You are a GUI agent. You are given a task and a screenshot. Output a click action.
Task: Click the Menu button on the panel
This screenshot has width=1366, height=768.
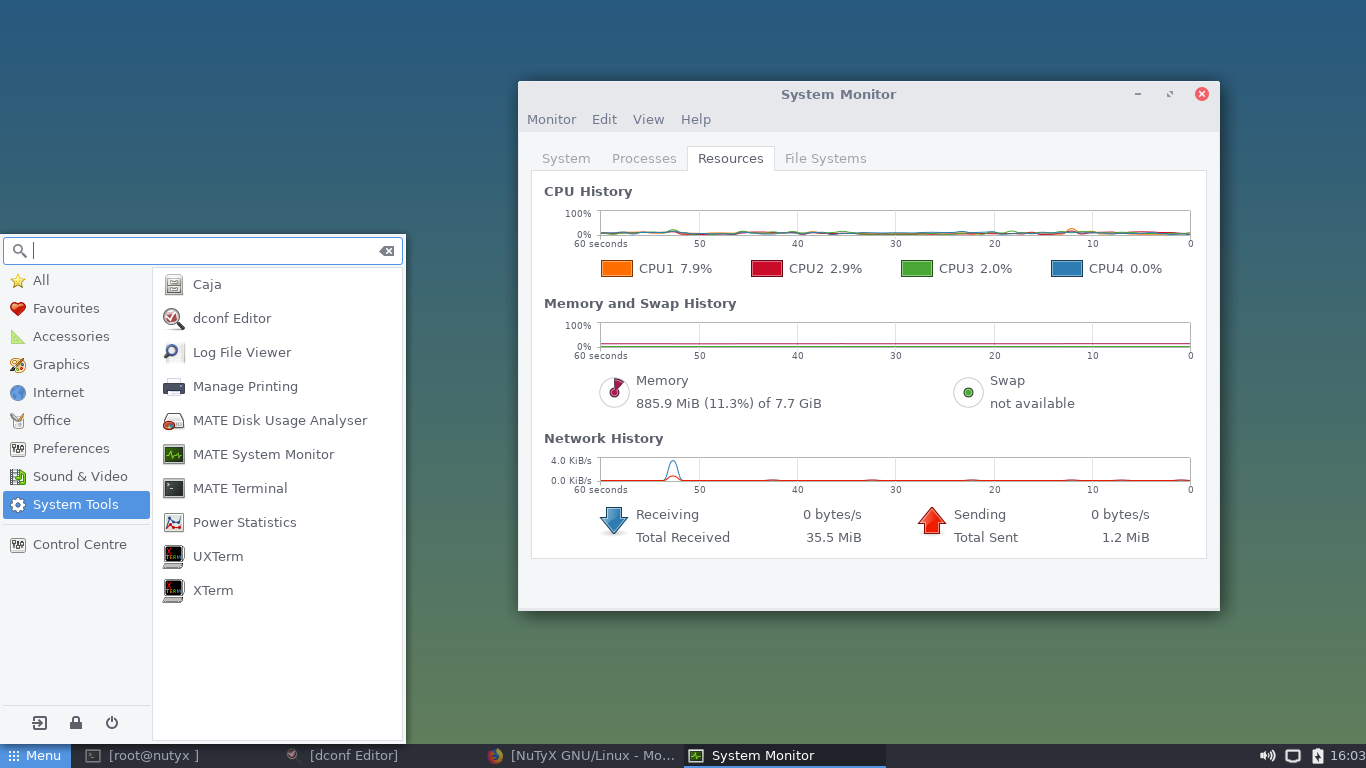click(x=35, y=756)
